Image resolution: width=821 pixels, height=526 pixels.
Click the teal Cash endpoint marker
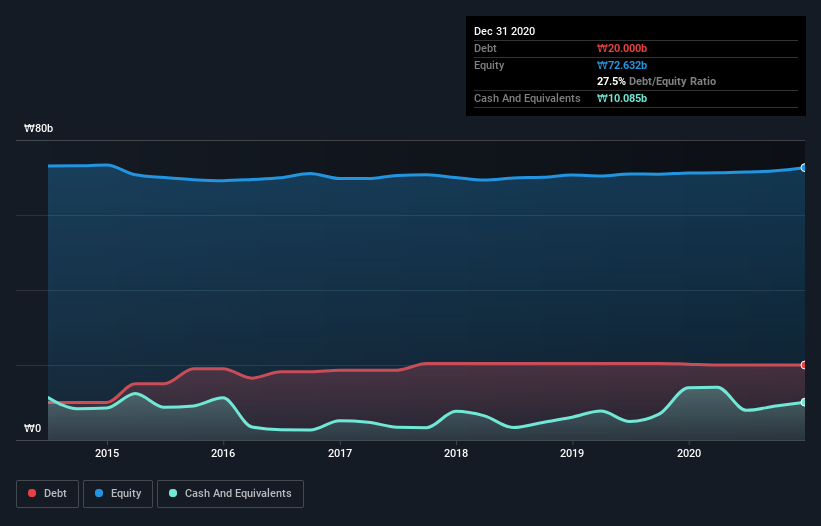pos(804,402)
